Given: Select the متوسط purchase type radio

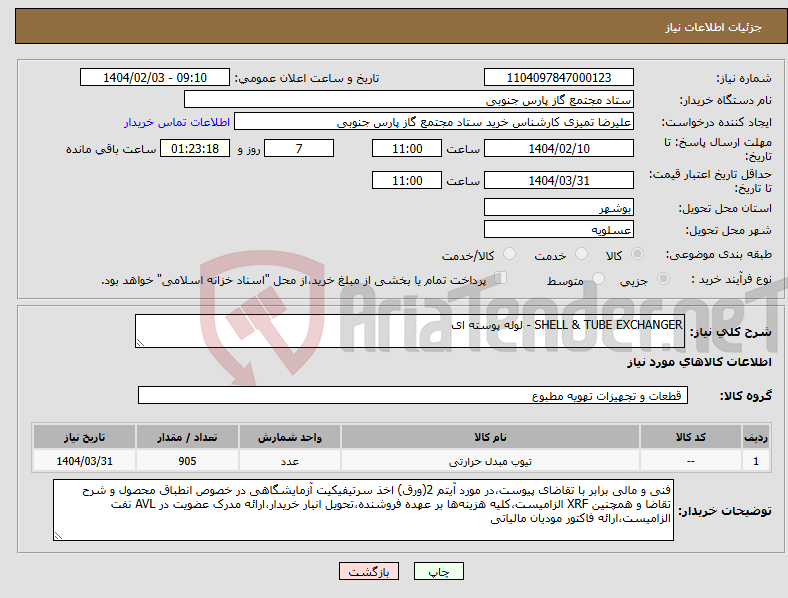Looking at the screenshot, I should tap(598, 278).
